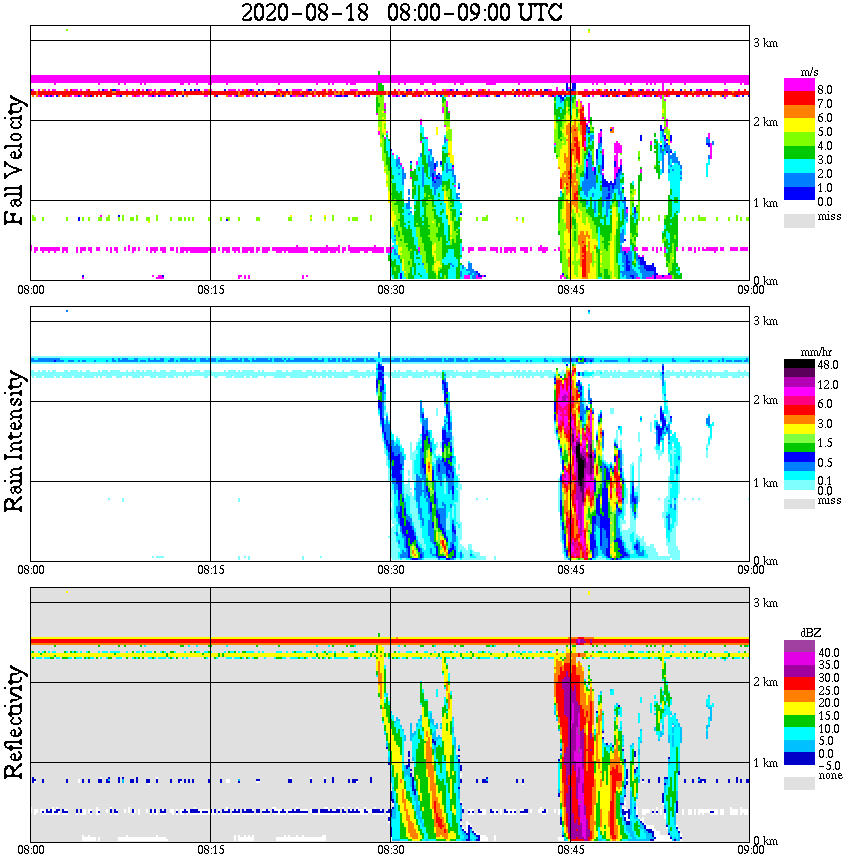The width and height of the screenshot is (850, 868).
Task: Click the "08:15" tick under Rain Intensity panel
Action: (210, 570)
